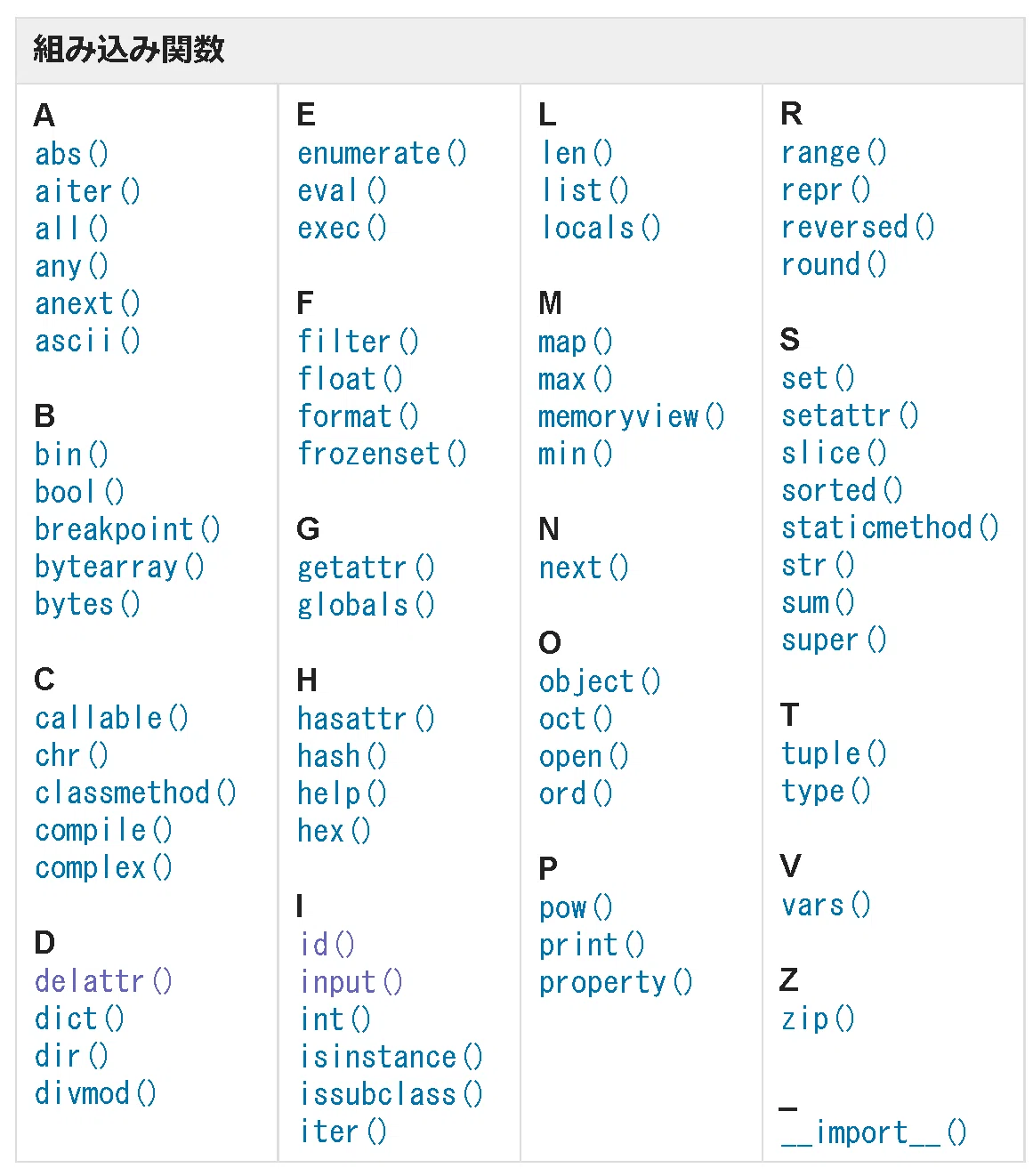
Task: Open the visited delattr() link
Action: point(103,981)
